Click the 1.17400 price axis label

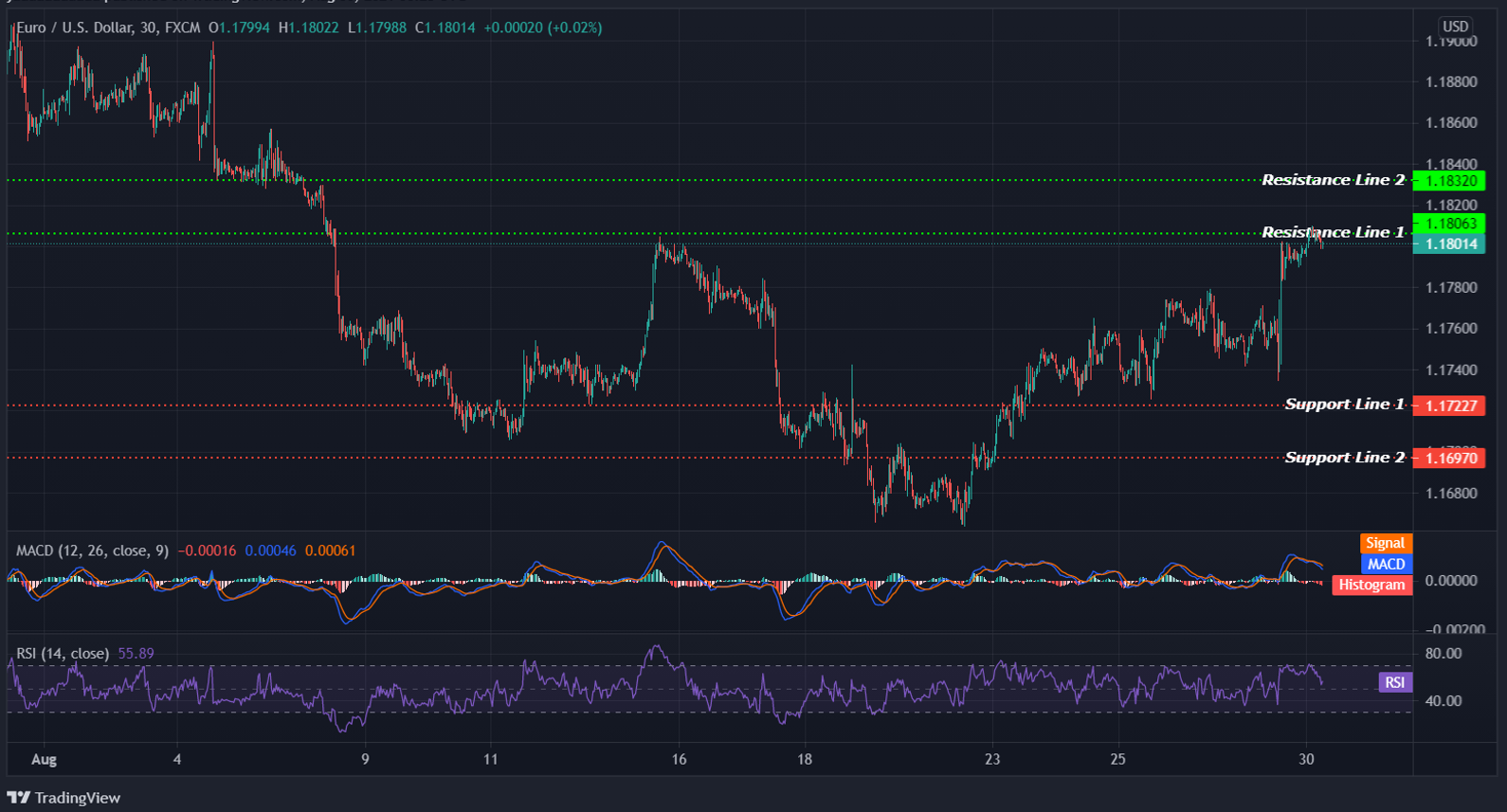(1451, 370)
